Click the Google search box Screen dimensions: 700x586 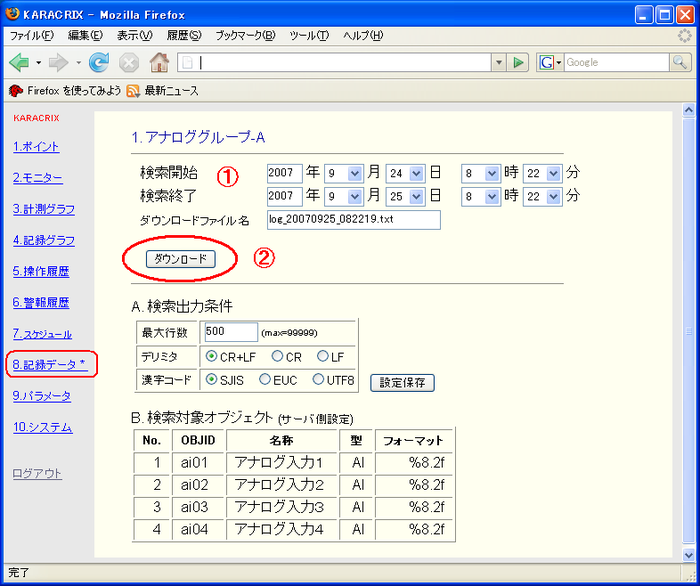(617, 62)
